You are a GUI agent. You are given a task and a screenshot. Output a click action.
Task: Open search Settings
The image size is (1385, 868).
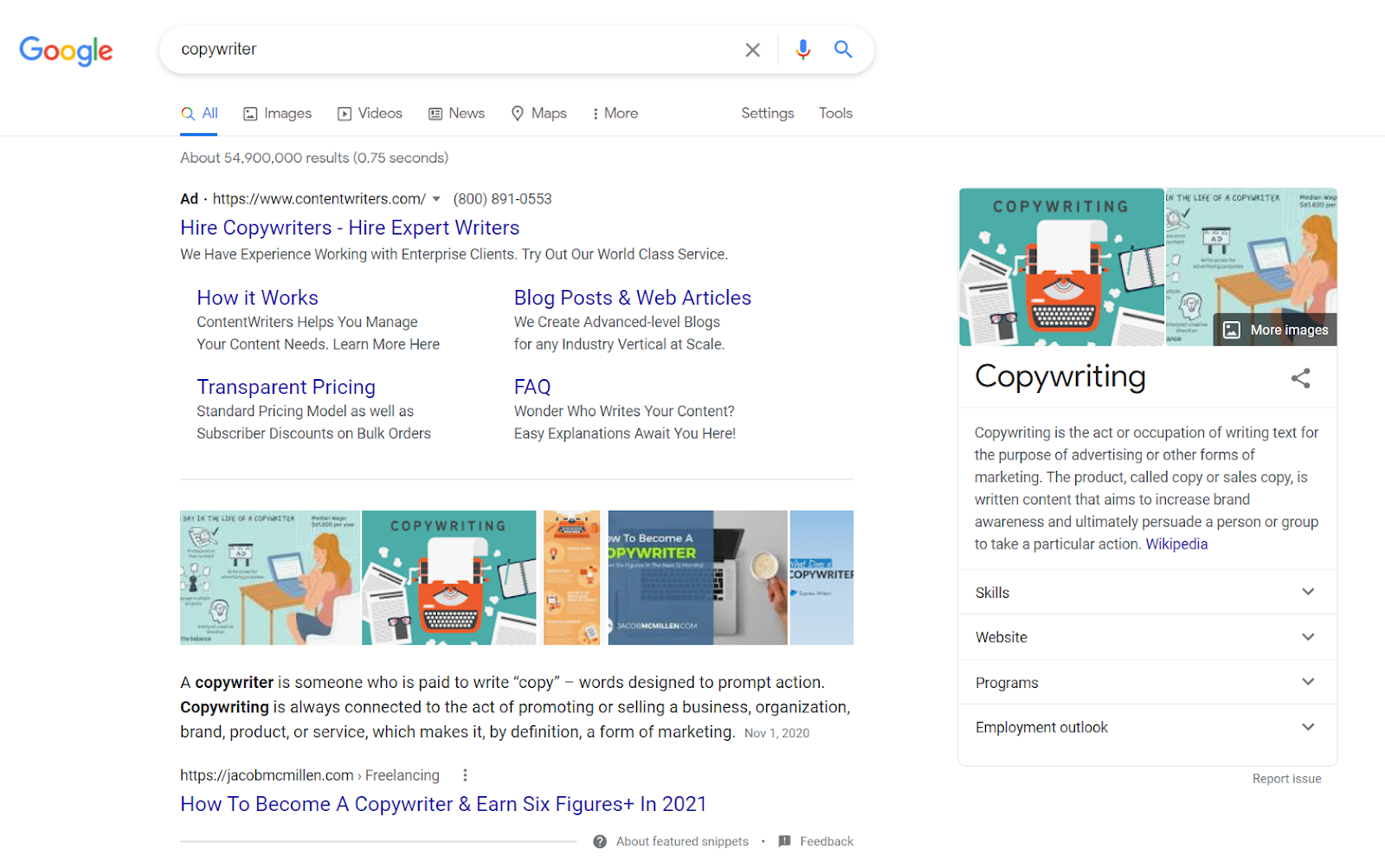pos(767,113)
